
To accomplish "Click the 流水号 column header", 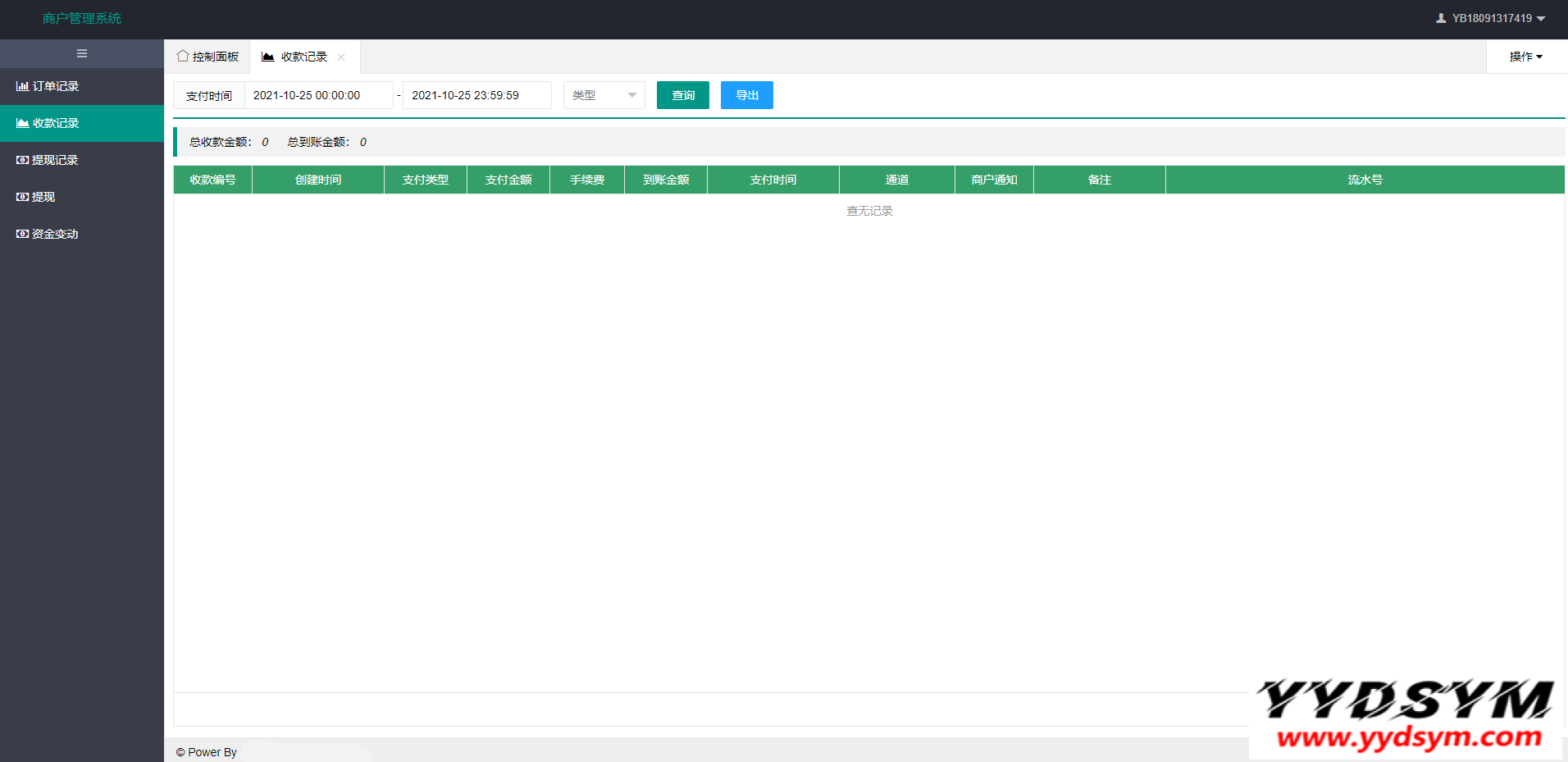I will (1365, 180).
